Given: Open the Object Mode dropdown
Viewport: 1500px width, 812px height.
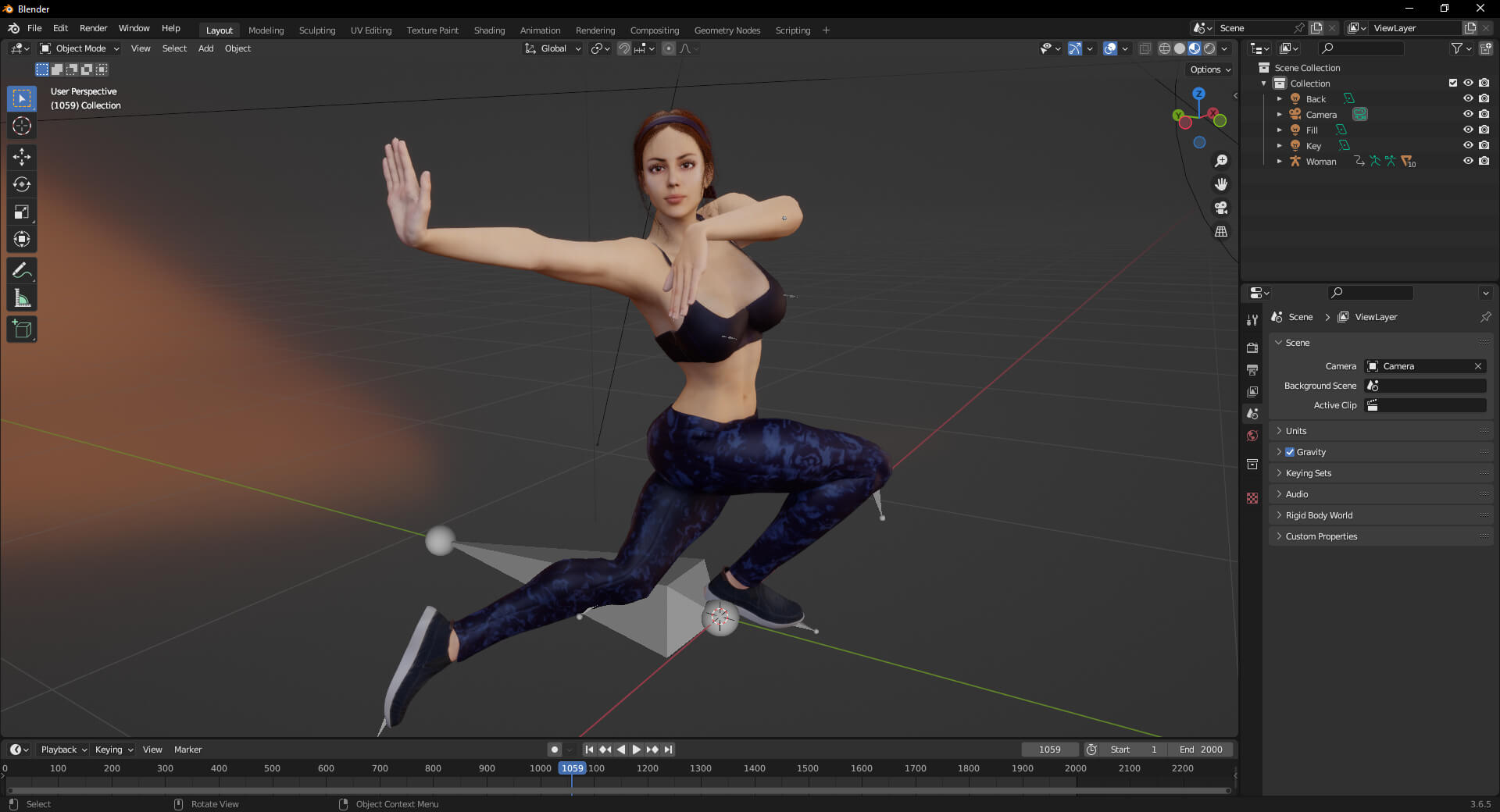Looking at the screenshot, I should (80, 48).
